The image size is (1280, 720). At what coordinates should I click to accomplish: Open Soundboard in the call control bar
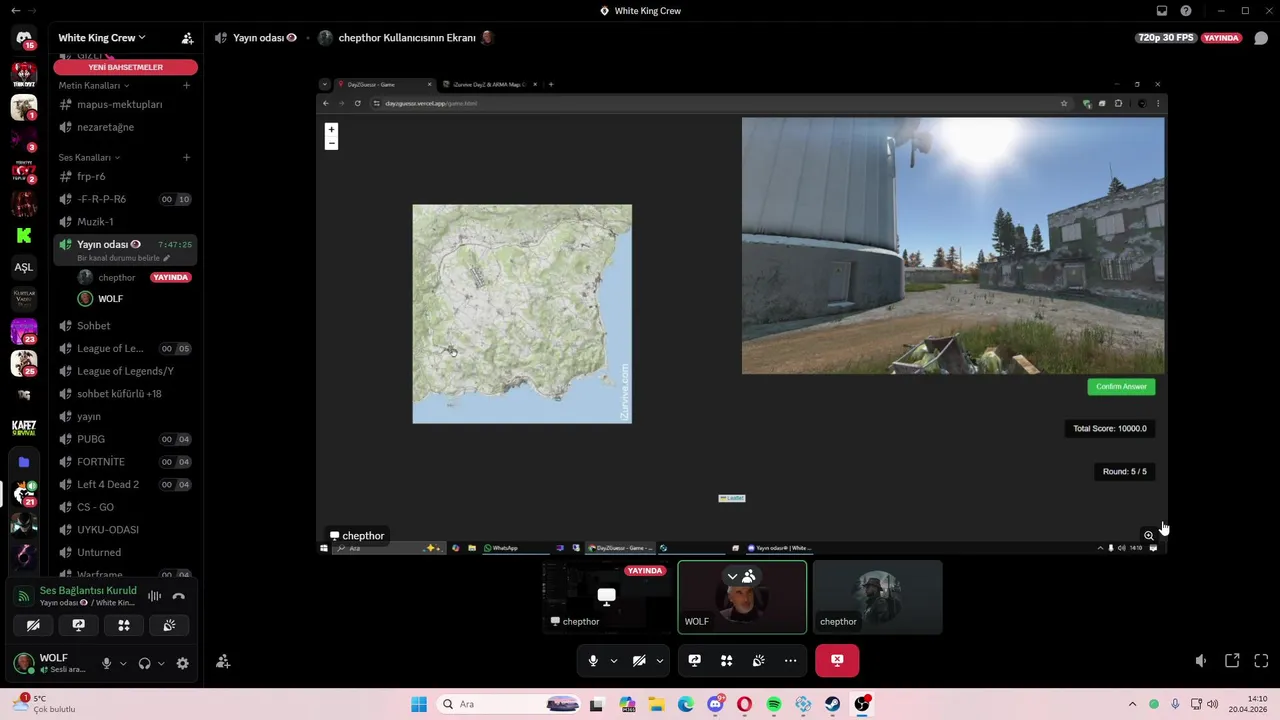point(759,660)
